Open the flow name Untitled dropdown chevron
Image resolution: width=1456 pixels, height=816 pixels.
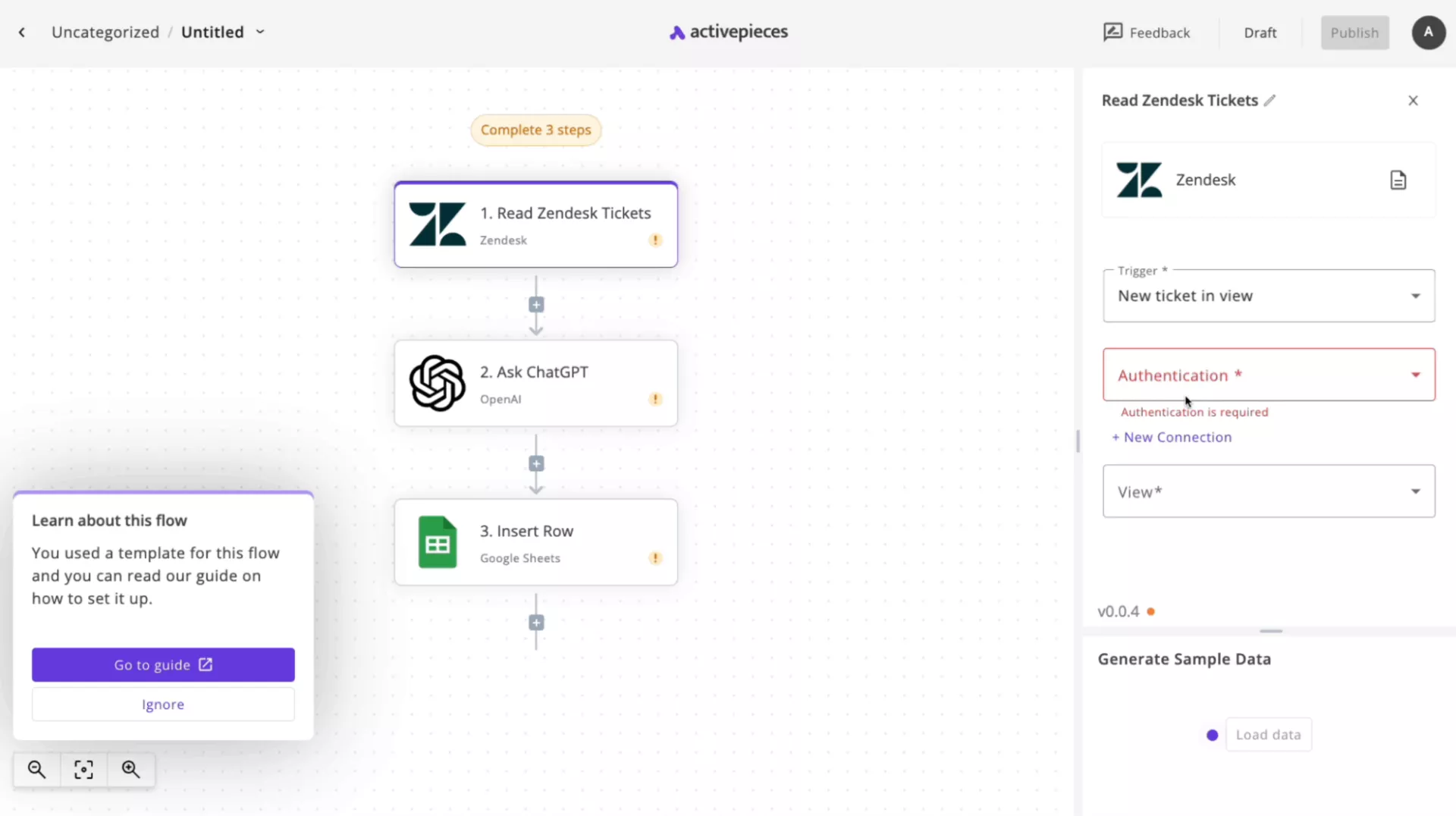pyautogui.click(x=260, y=32)
